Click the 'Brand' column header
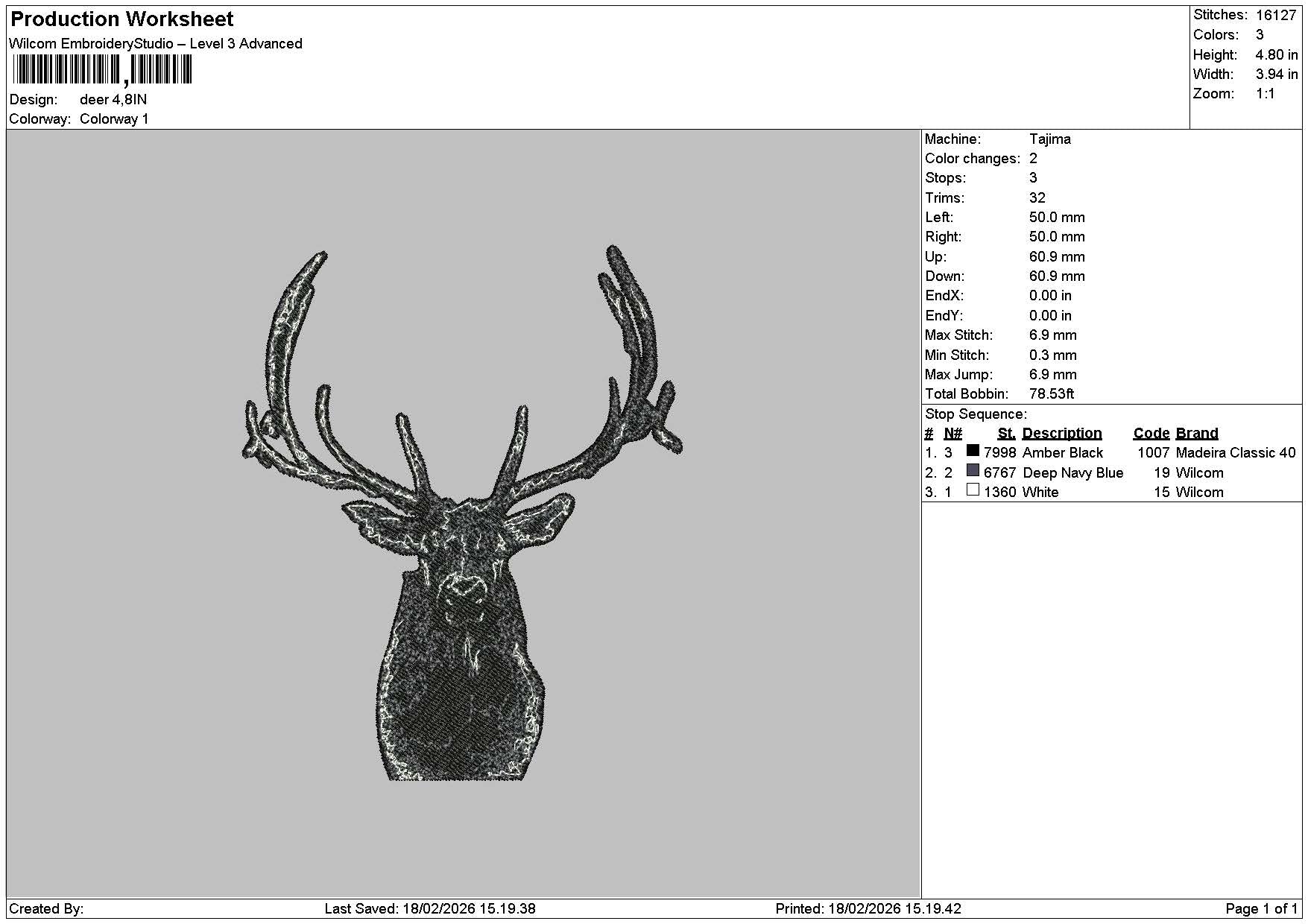Viewport: 1308px width, 924px height. click(x=1197, y=434)
